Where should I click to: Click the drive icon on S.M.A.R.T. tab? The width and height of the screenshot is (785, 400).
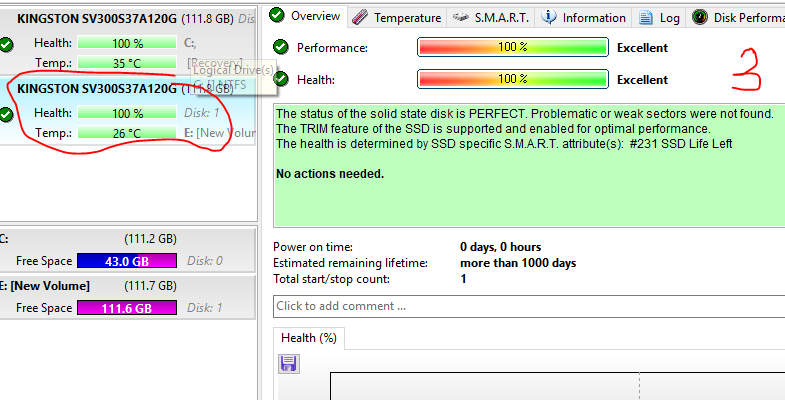(461, 17)
